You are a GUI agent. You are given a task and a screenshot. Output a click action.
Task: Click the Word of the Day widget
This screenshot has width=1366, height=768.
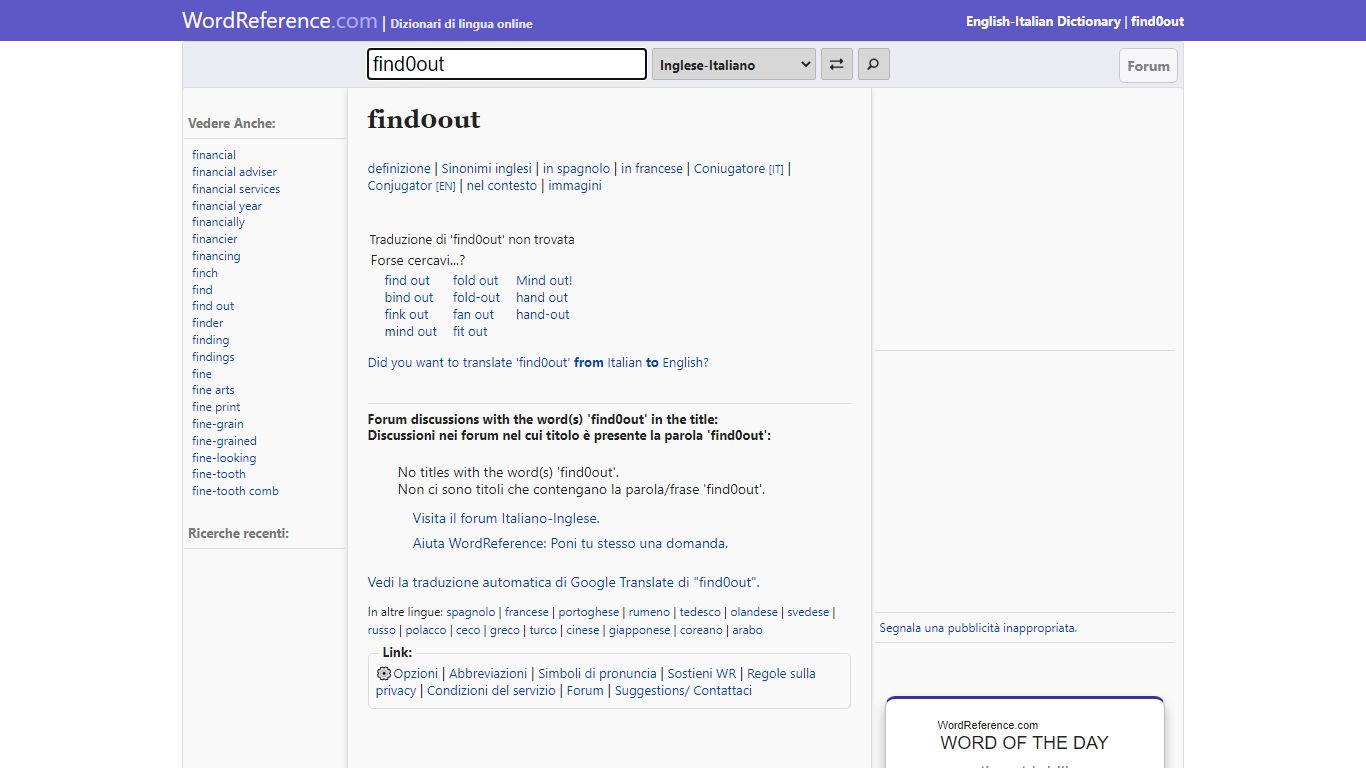pos(1024,733)
